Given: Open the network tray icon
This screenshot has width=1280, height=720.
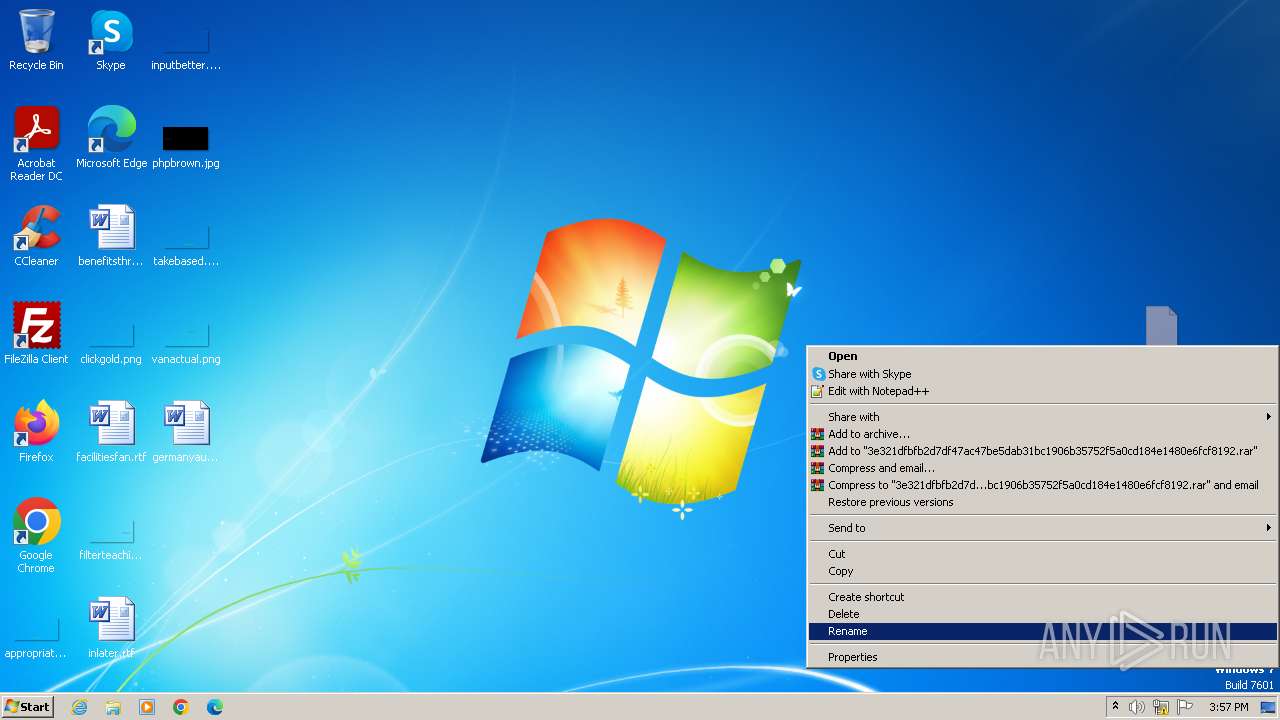Looking at the screenshot, I should (x=1161, y=707).
